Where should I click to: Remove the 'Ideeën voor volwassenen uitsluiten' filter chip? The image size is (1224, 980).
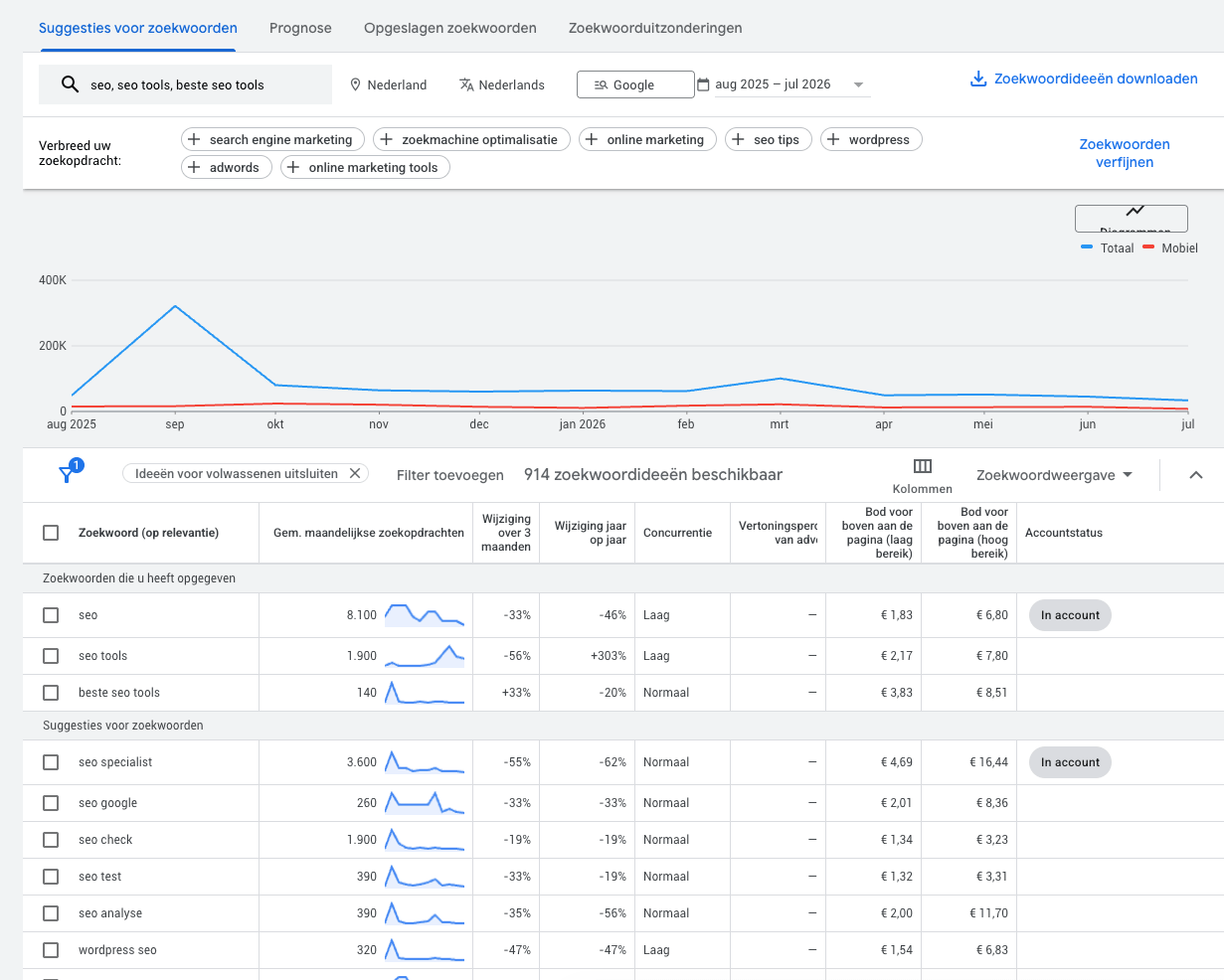(x=355, y=474)
